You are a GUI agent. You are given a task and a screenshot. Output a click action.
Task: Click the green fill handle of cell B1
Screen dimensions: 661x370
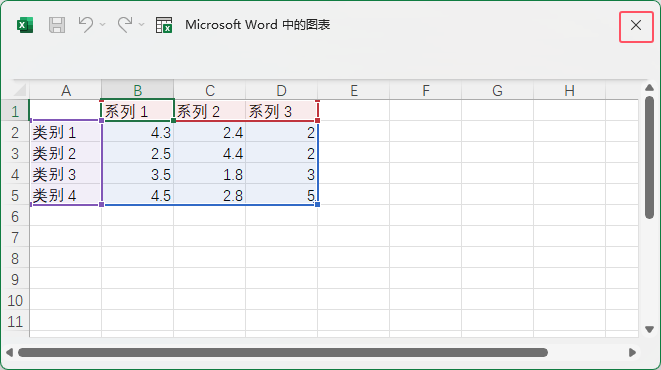pyautogui.click(x=173, y=121)
